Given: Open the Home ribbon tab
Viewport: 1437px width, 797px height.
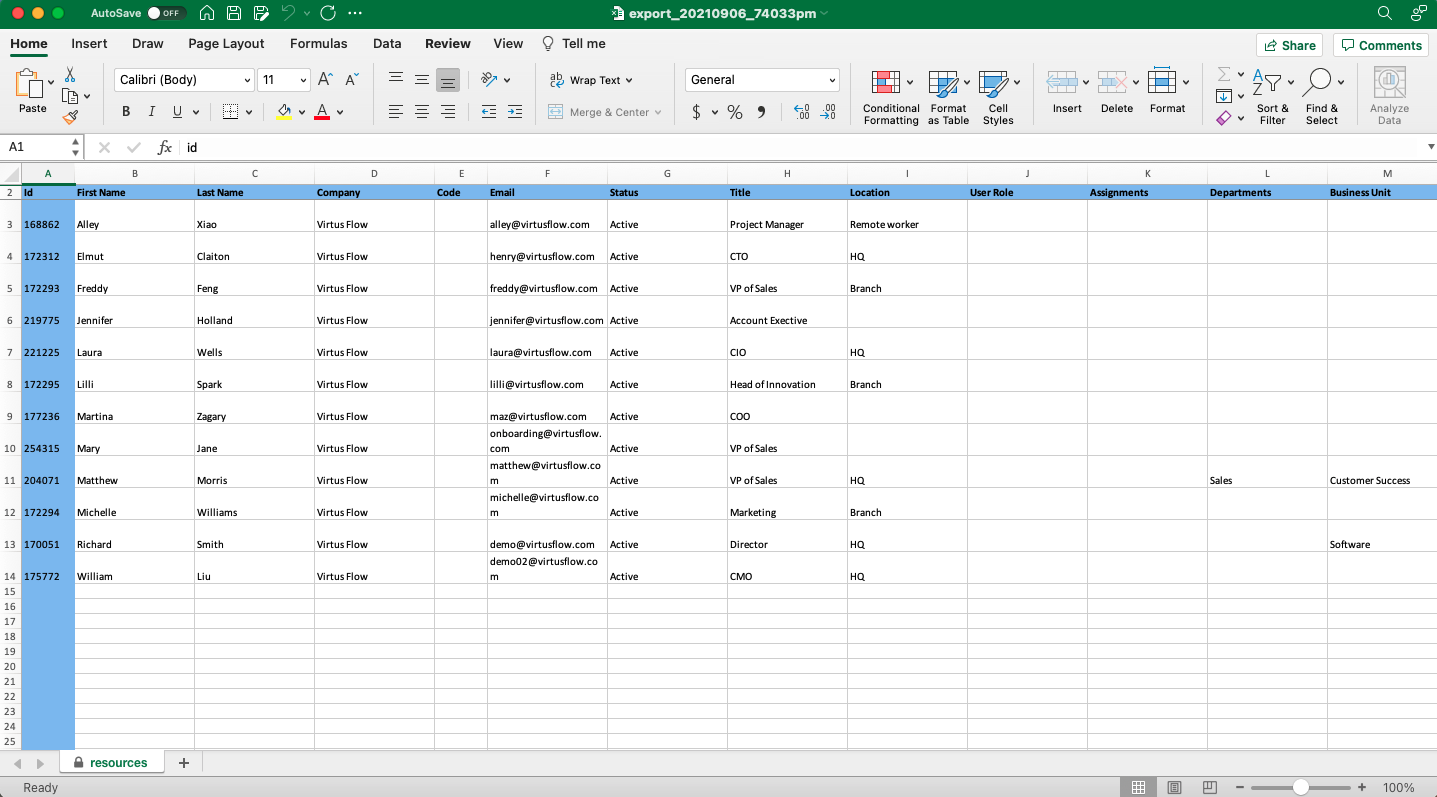Looking at the screenshot, I should click(x=29, y=44).
